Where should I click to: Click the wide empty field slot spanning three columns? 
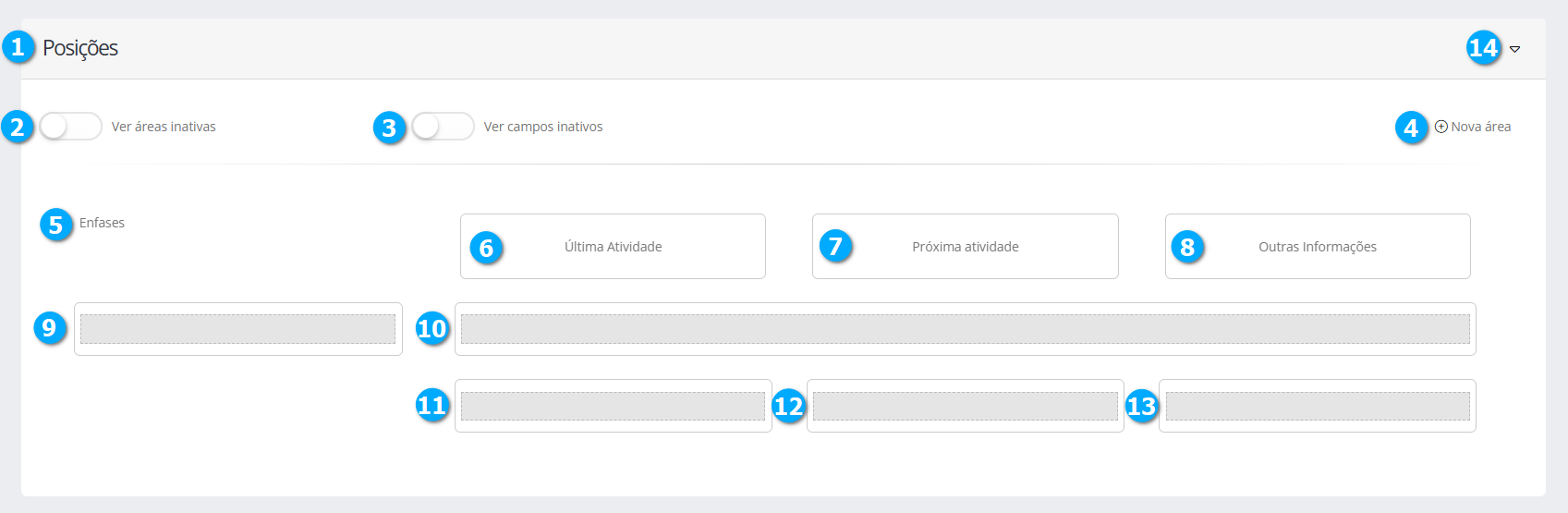(x=965, y=329)
